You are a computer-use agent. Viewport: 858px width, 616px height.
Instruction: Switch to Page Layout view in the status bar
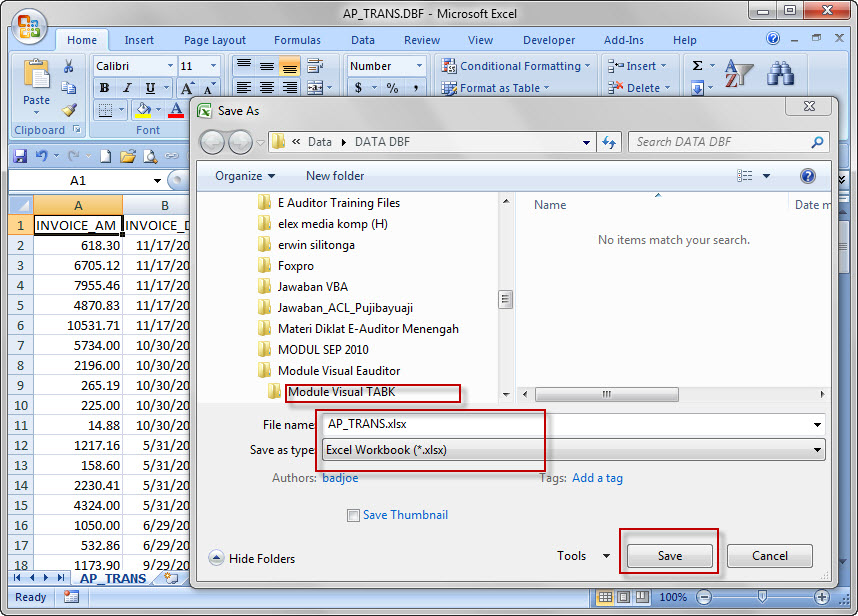click(x=621, y=597)
